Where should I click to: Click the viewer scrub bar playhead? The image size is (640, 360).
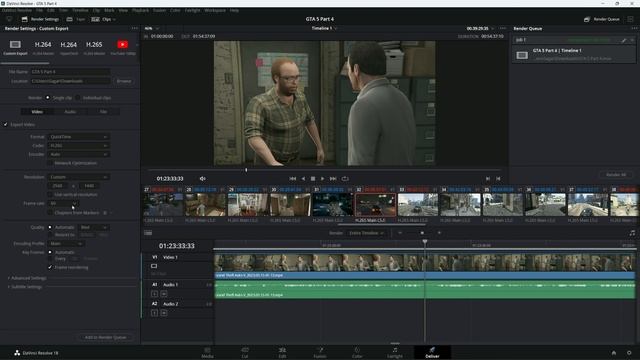(246, 170)
